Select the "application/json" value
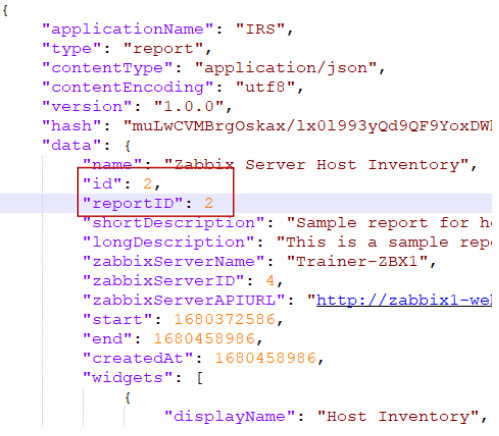This screenshot has height=436, width=499. click(286, 68)
